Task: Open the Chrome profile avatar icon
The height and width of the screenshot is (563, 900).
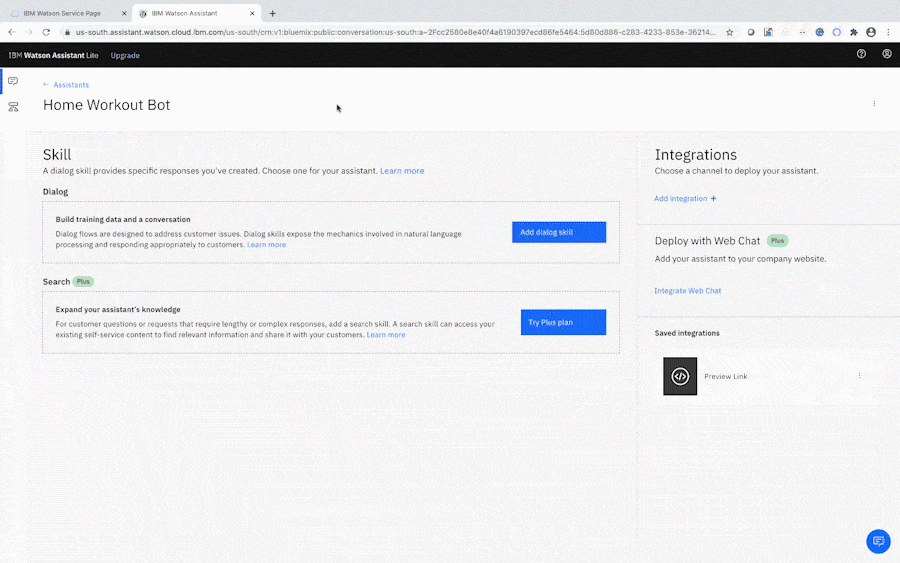Action: [x=871, y=32]
